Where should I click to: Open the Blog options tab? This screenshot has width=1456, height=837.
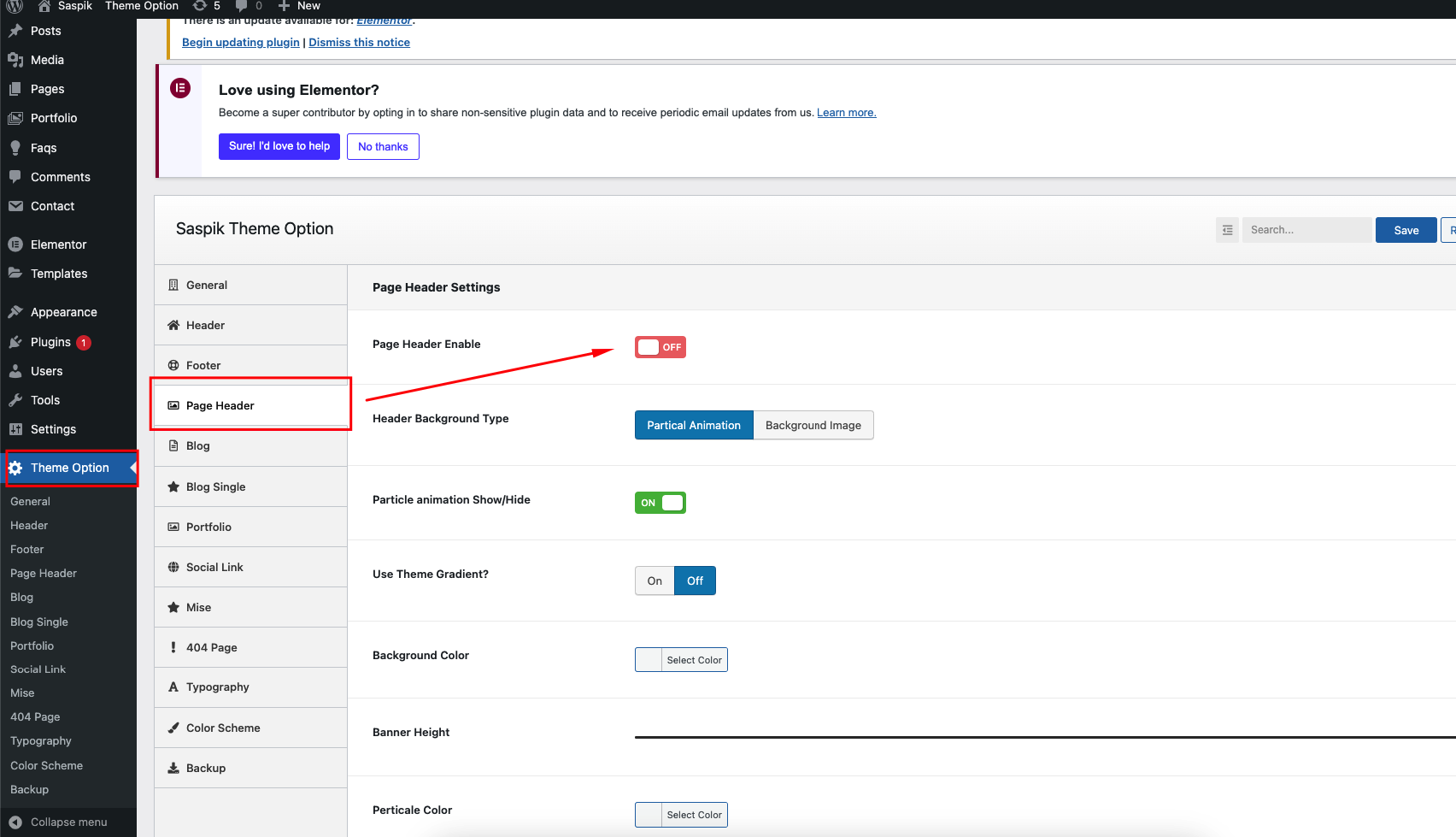250,445
